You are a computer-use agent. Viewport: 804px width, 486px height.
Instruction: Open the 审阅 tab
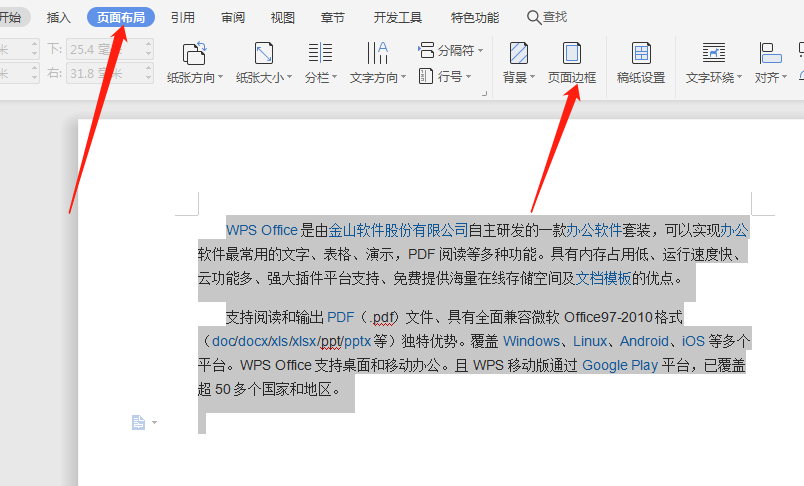(x=233, y=17)
